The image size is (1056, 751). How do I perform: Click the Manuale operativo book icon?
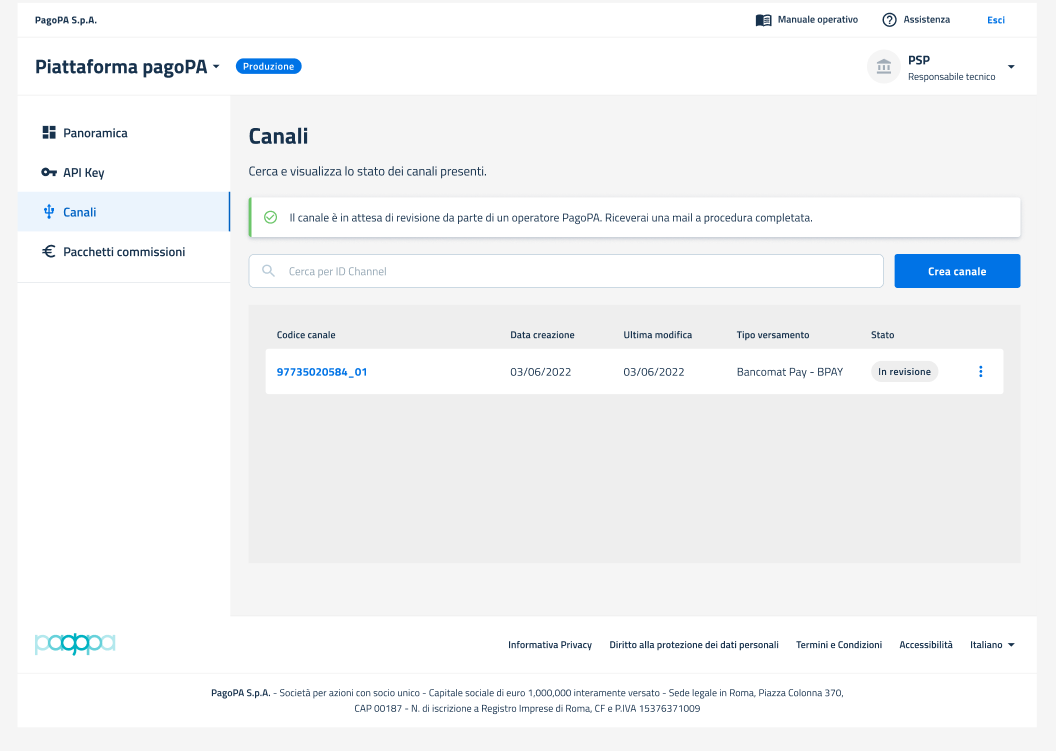(x=763, y=20)
